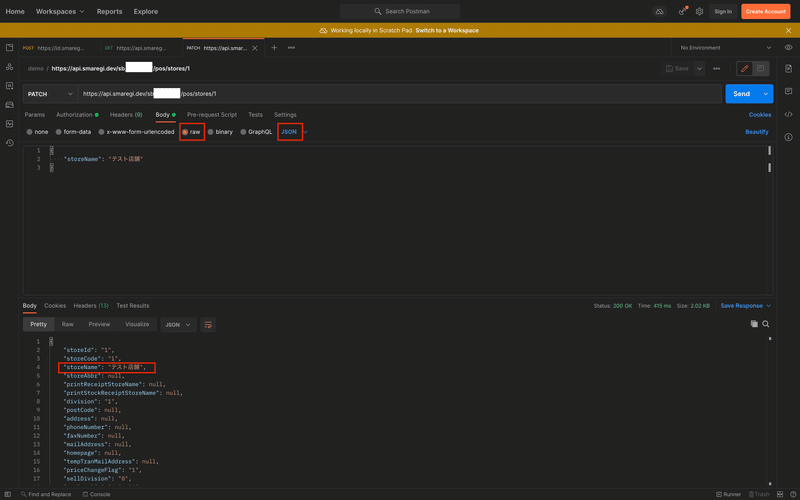Viewport: 800px width, 500px height.
Task: Select the none body type
Action: point(37,132)
